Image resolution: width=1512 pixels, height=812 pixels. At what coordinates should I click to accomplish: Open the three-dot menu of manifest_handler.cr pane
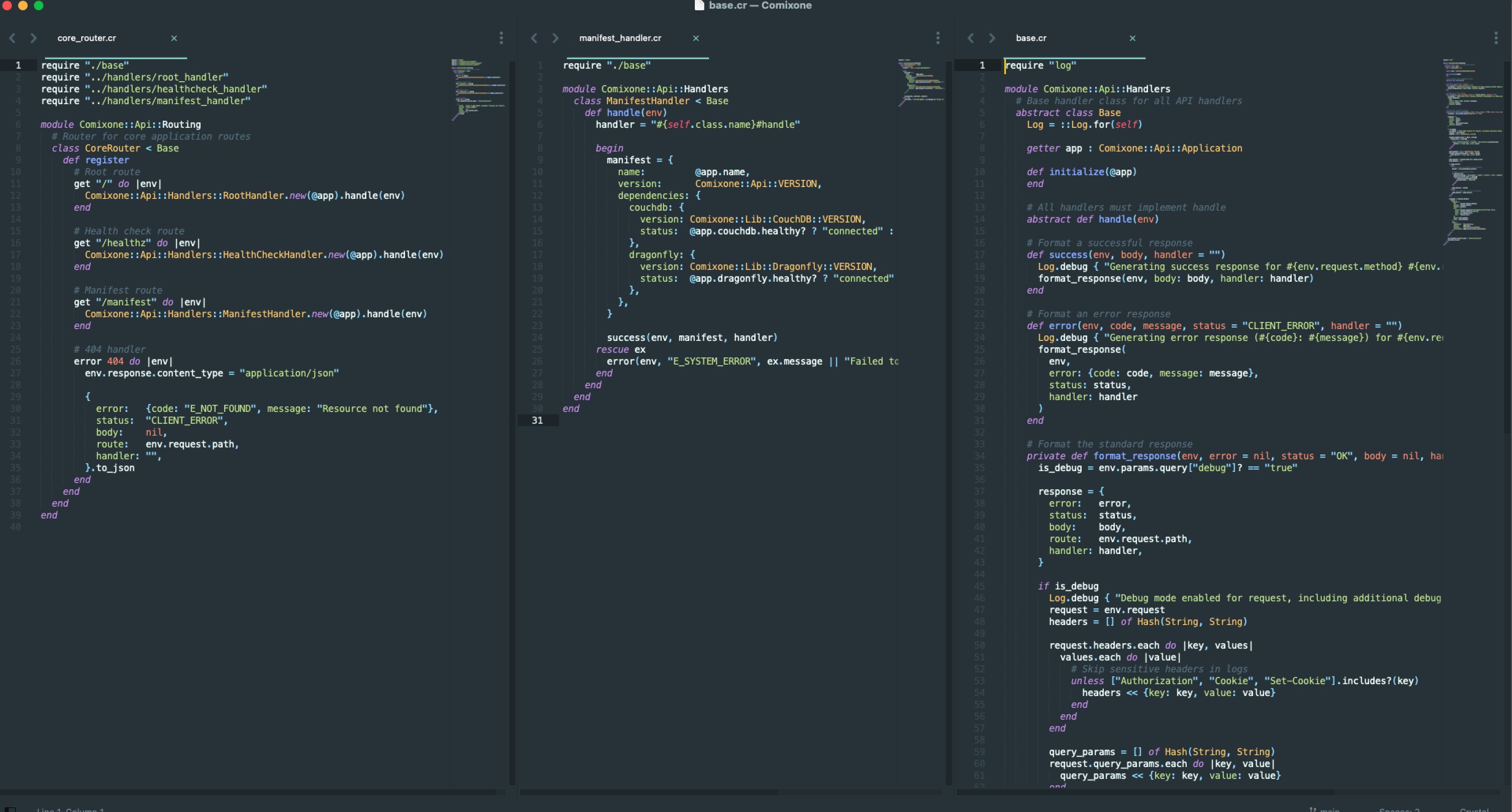pos(937,38)
